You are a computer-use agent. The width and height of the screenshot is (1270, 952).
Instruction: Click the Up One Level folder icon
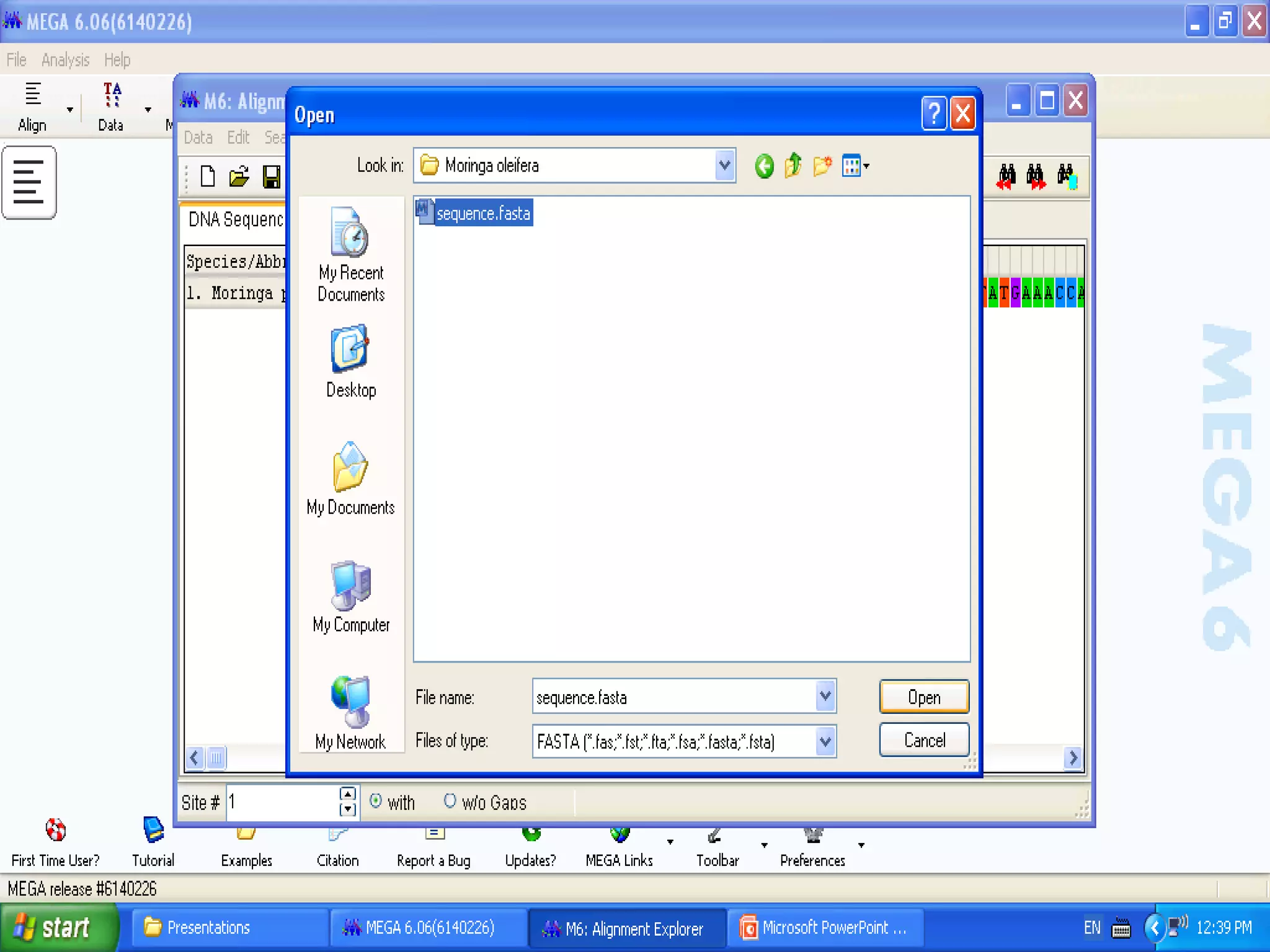(793, 166)
